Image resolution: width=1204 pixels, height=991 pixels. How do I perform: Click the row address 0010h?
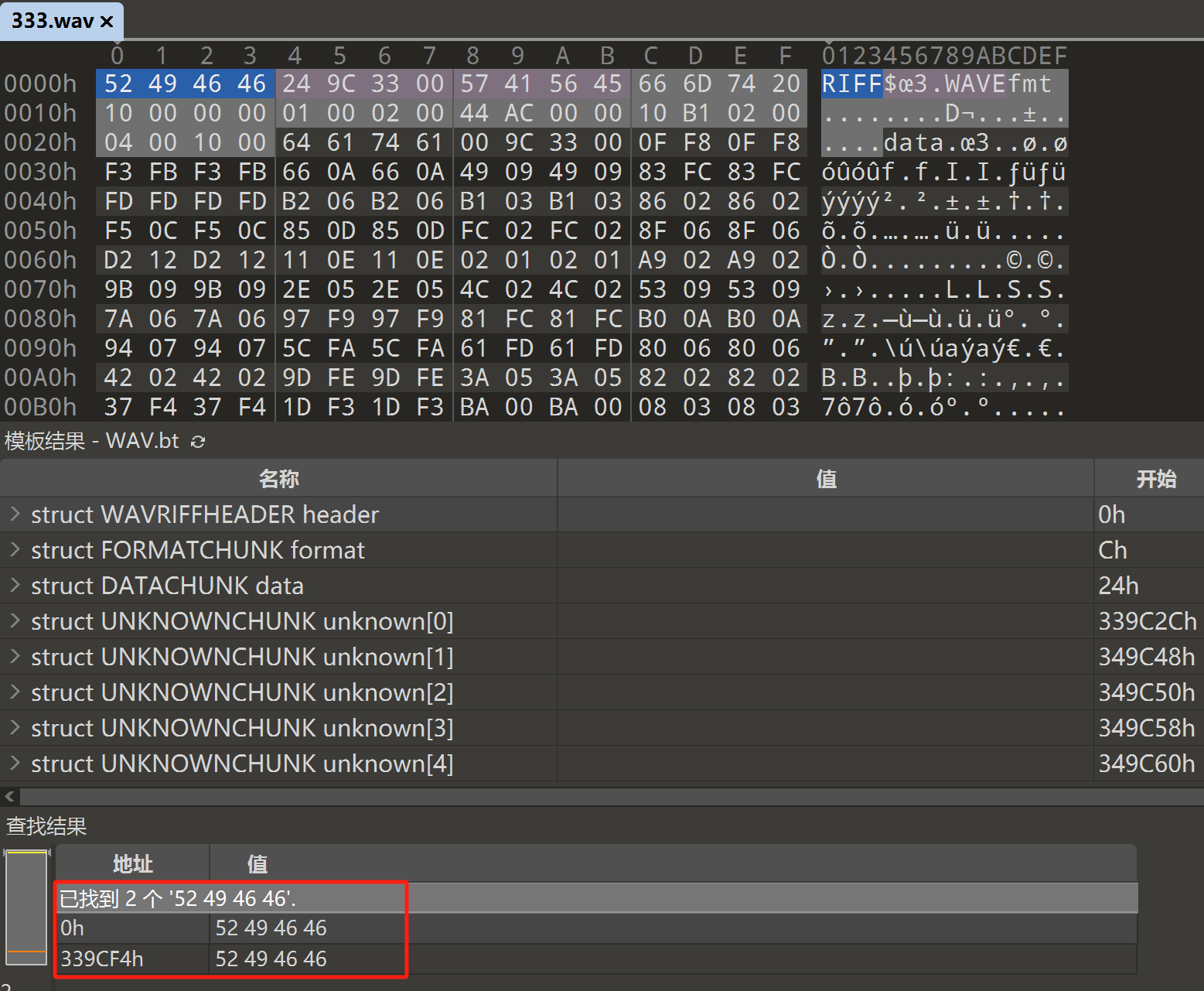click(40, 113)
